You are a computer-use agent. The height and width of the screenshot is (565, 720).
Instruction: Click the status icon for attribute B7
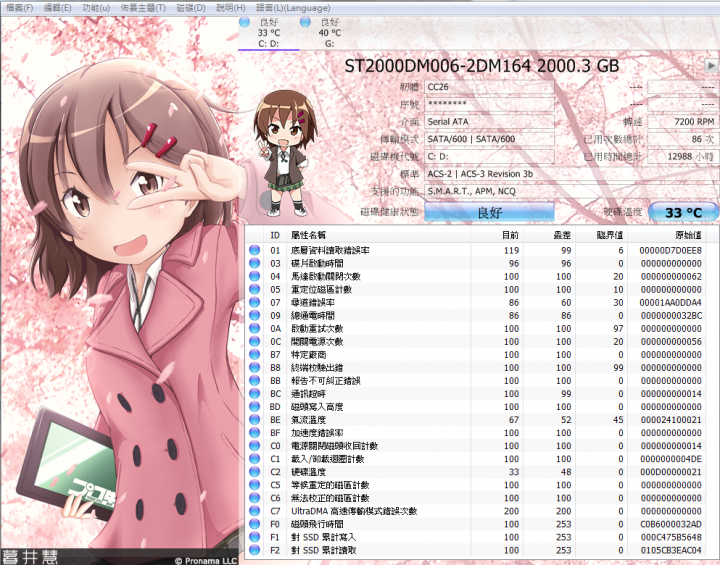point(254,355)
